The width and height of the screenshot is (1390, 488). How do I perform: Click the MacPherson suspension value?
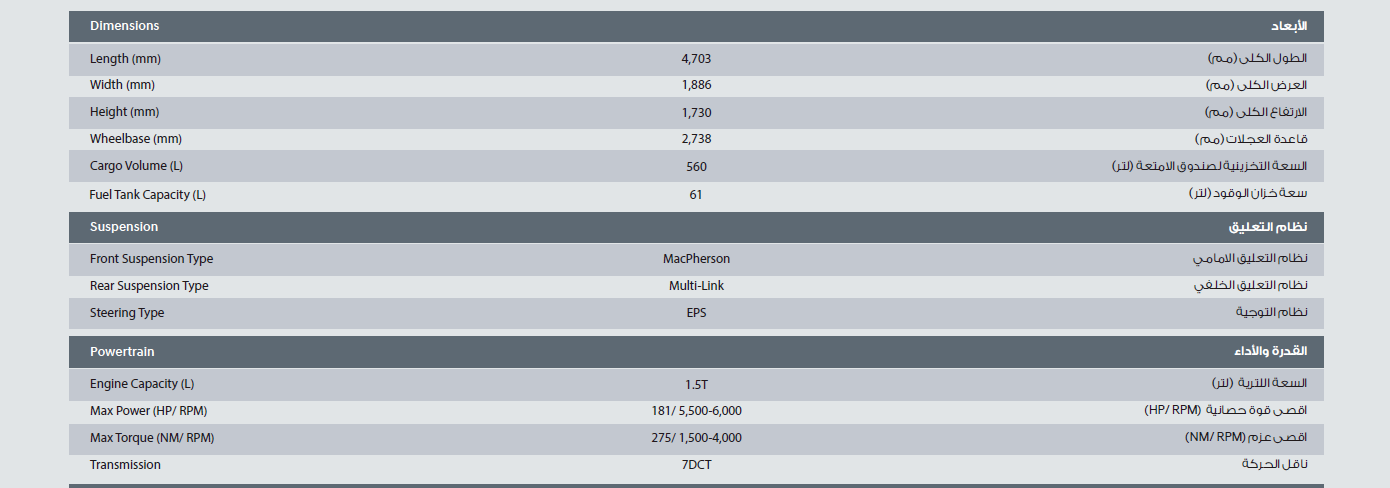(x=696, y=259)
